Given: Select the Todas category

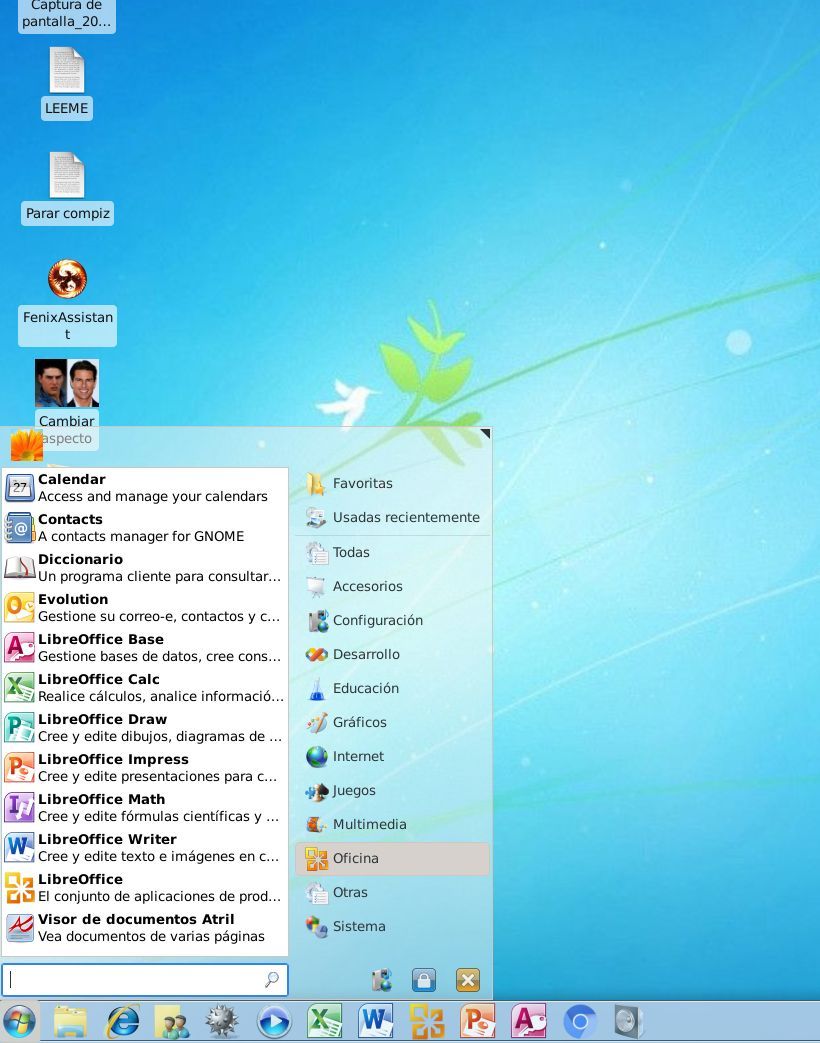Looking at the screenshot, I should [392, 552].
